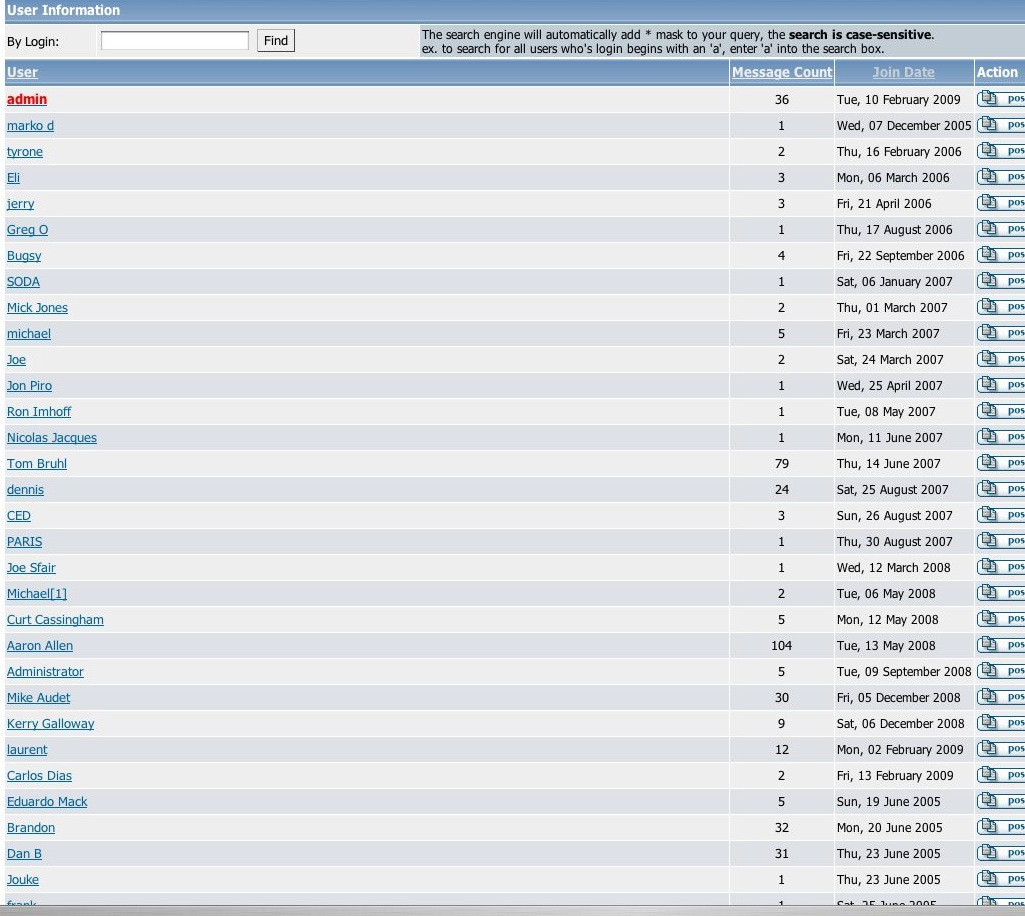The height and width of the screenshot is (916, 1025).
Task: Open the Jouke user link
Action: [23, 880]
